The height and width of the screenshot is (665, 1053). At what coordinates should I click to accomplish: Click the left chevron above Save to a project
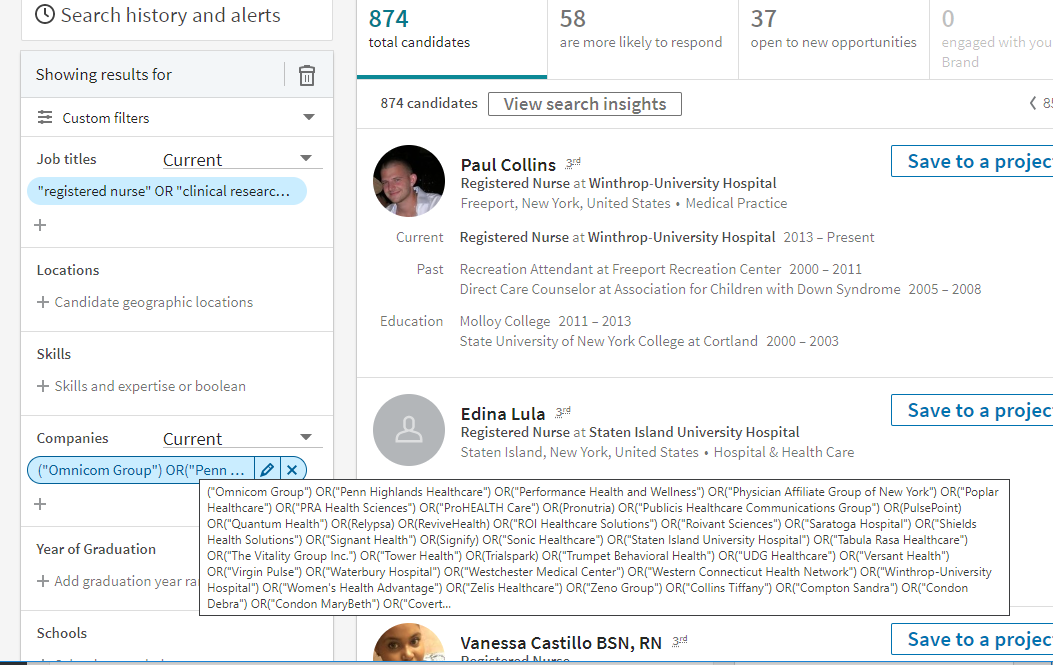tap(1033, 102)
